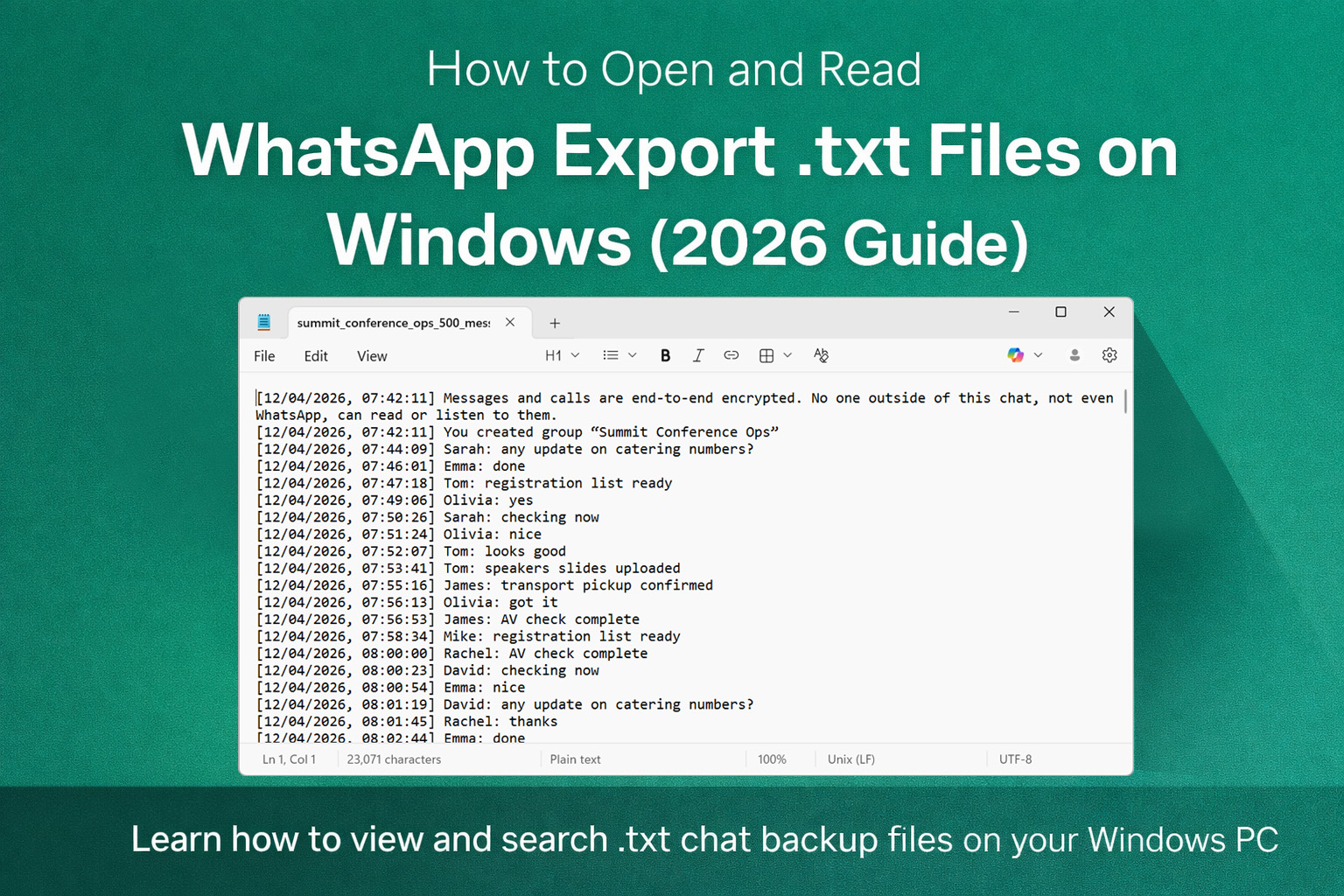Open Copilot with its colorful icon

coord(1016,355)
